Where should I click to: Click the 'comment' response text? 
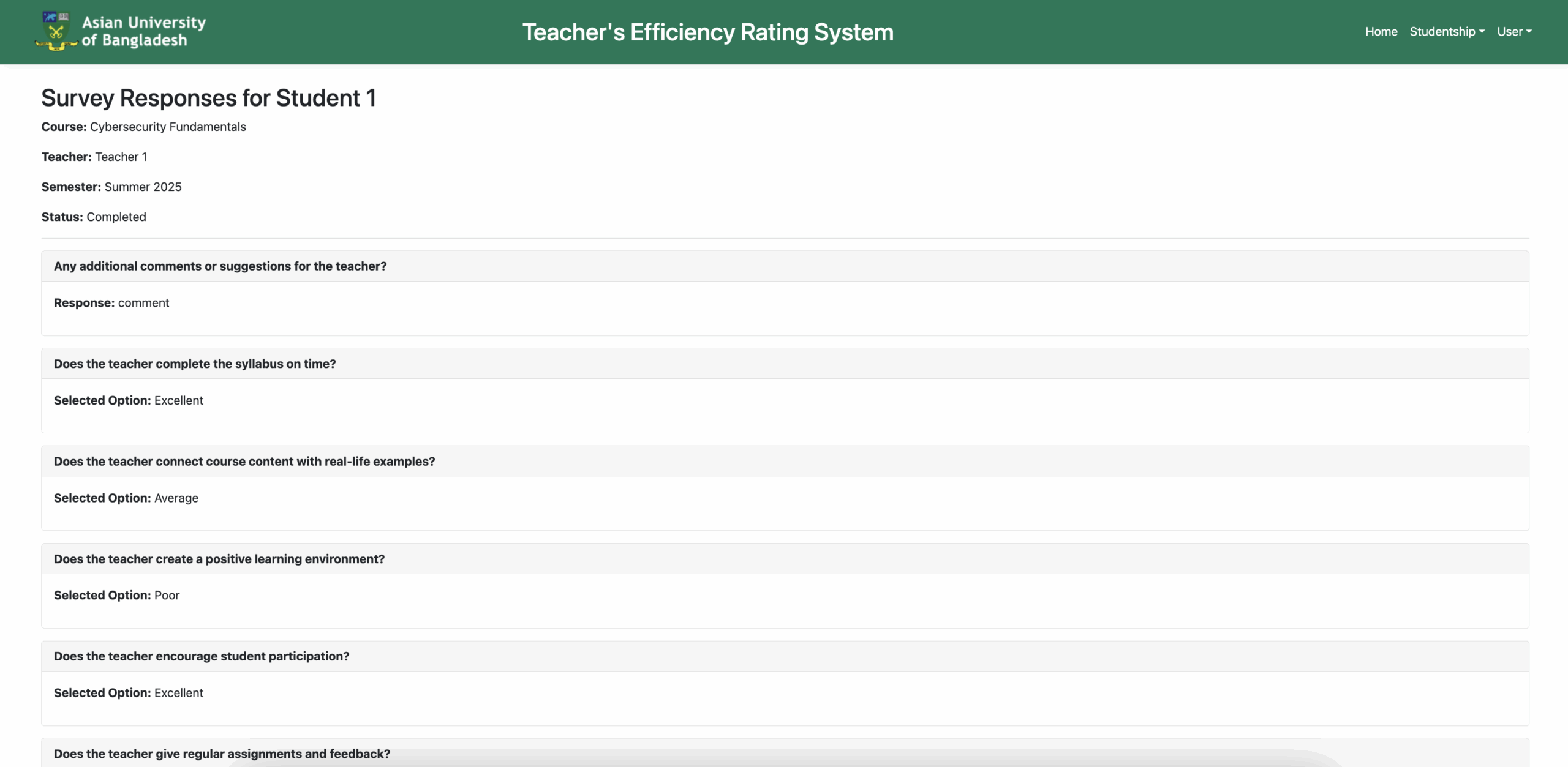[x=143, y=303]
